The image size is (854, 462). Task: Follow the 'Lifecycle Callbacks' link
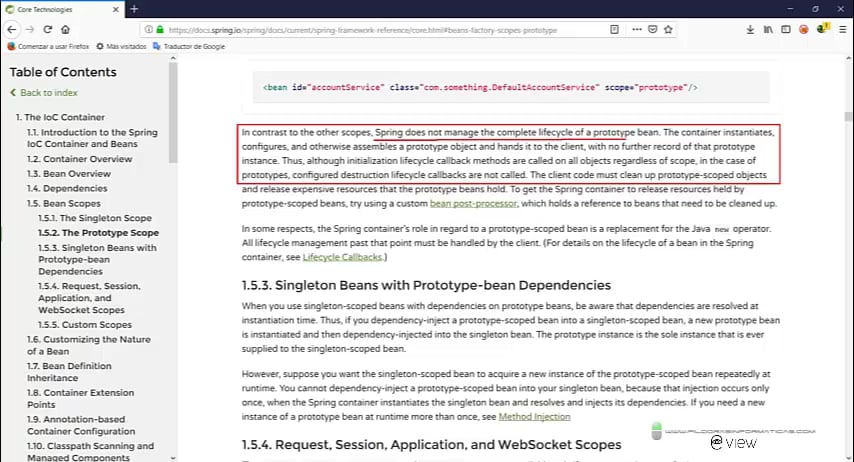click(x=343, y=257)
